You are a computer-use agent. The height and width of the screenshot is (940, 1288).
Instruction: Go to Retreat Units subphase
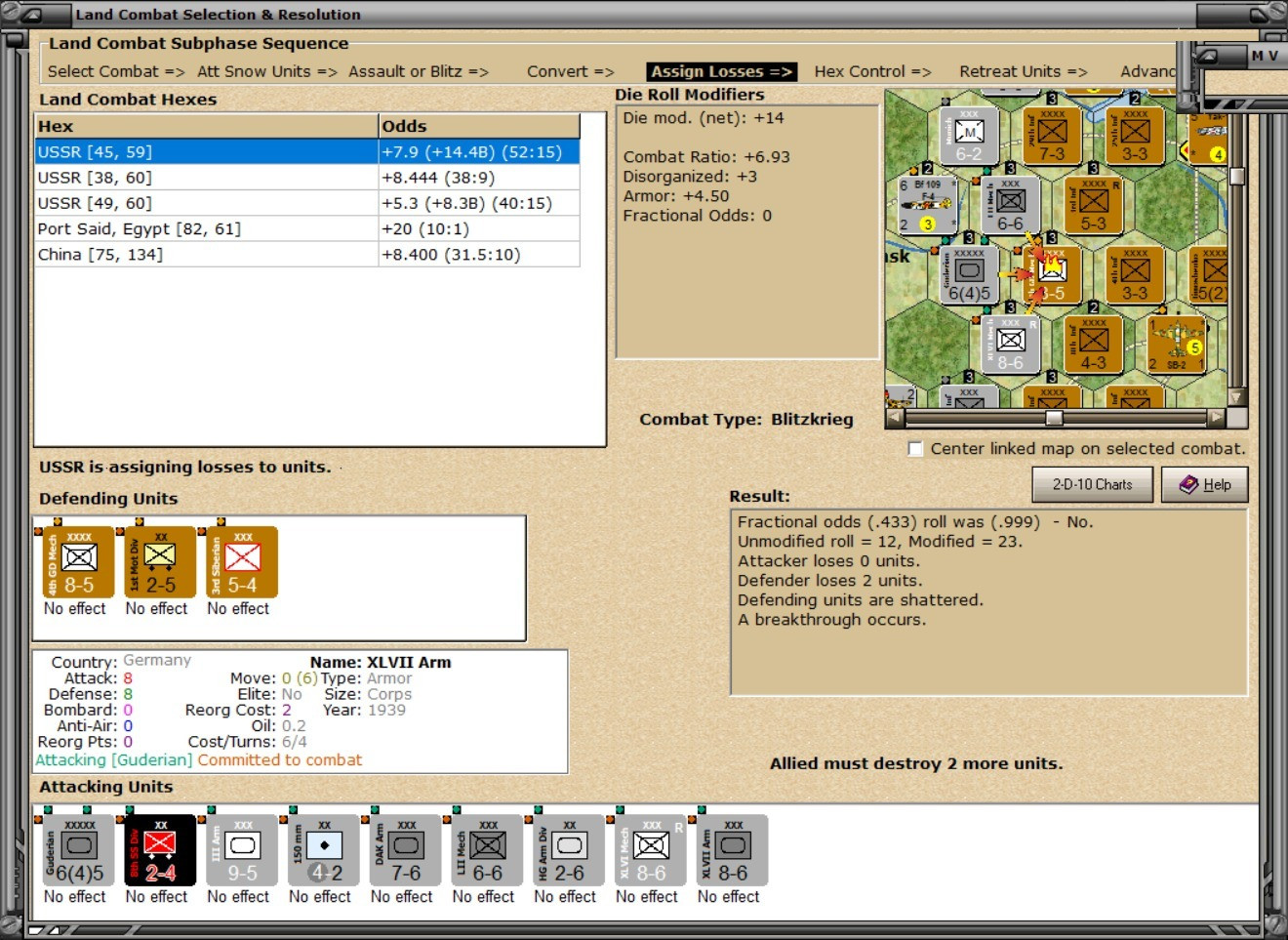click(1024, 71)
